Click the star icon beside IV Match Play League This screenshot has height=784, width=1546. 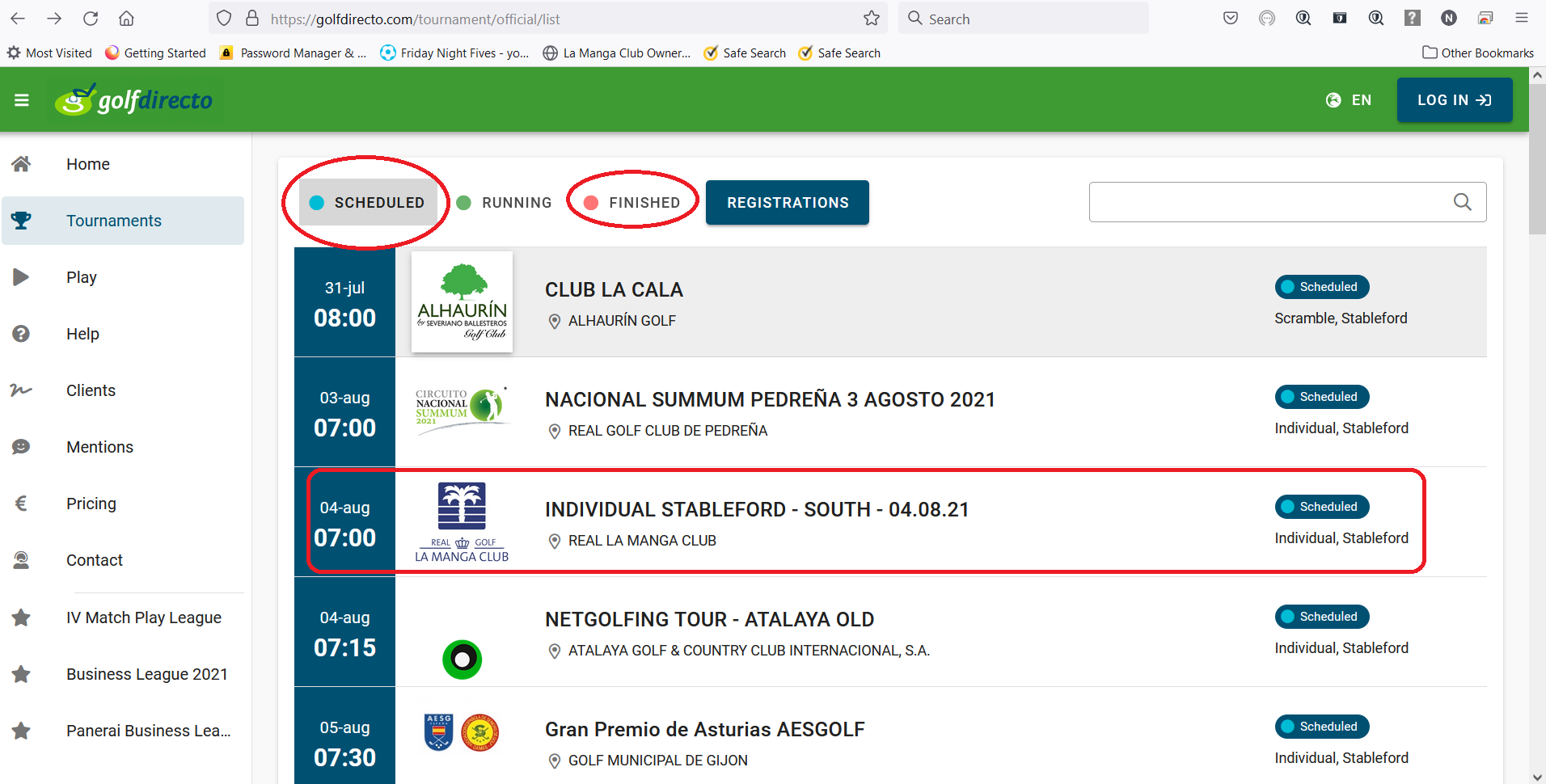pyautogui.click(x=21, y=618)
